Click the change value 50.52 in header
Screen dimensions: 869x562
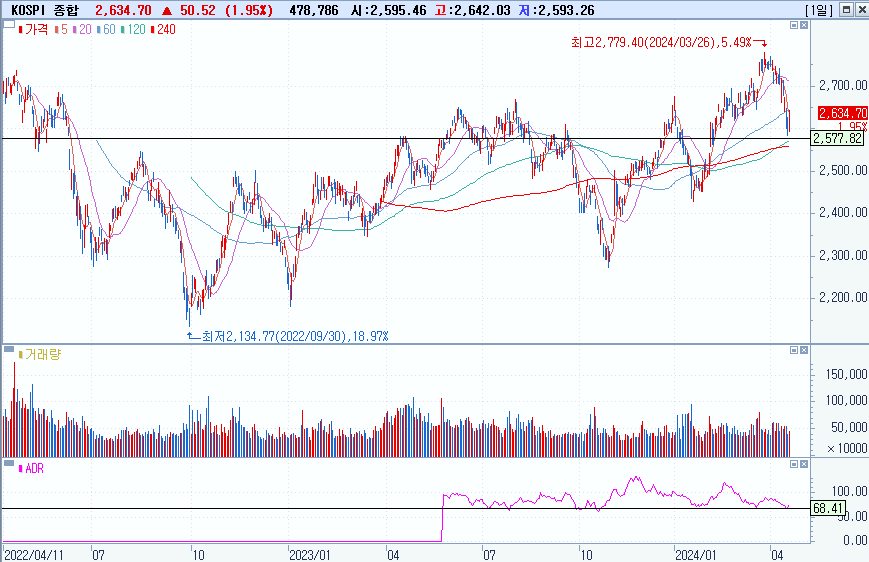click(197, 10)
